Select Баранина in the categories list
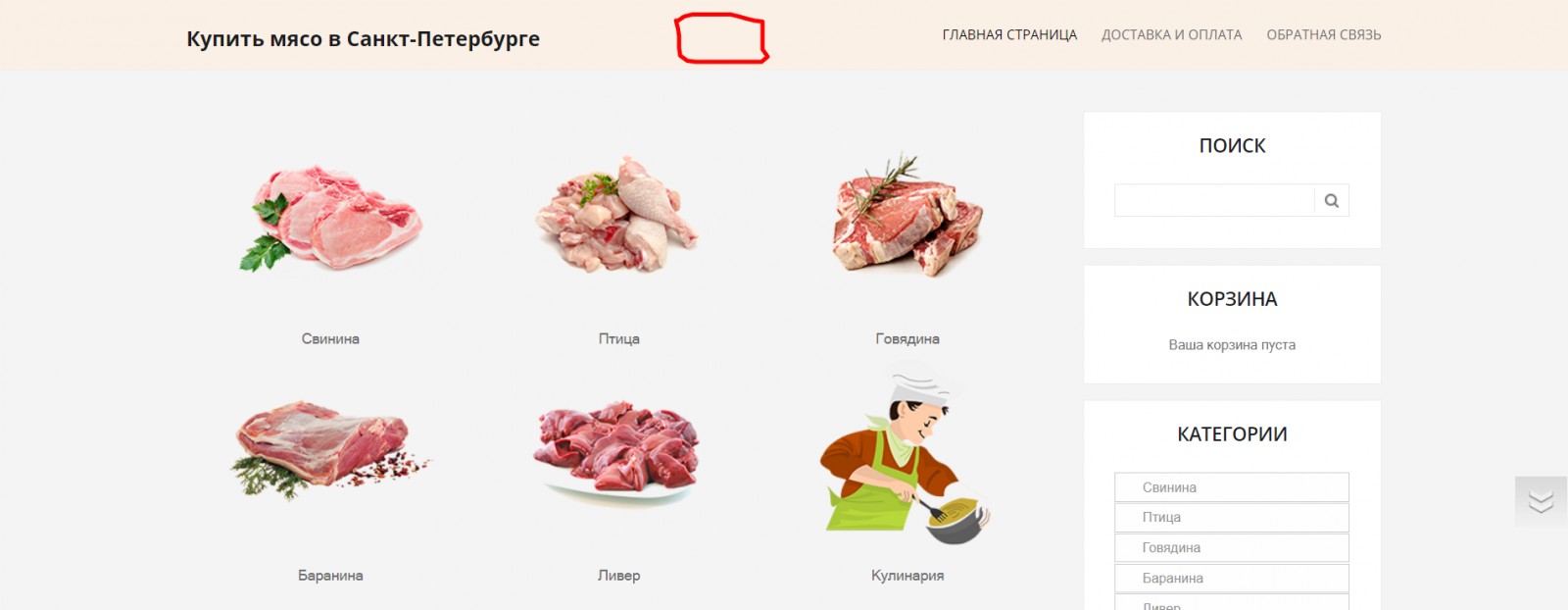Image resolution: width=1568 pixels, height=610 pixels. [x=1232, y=579]
